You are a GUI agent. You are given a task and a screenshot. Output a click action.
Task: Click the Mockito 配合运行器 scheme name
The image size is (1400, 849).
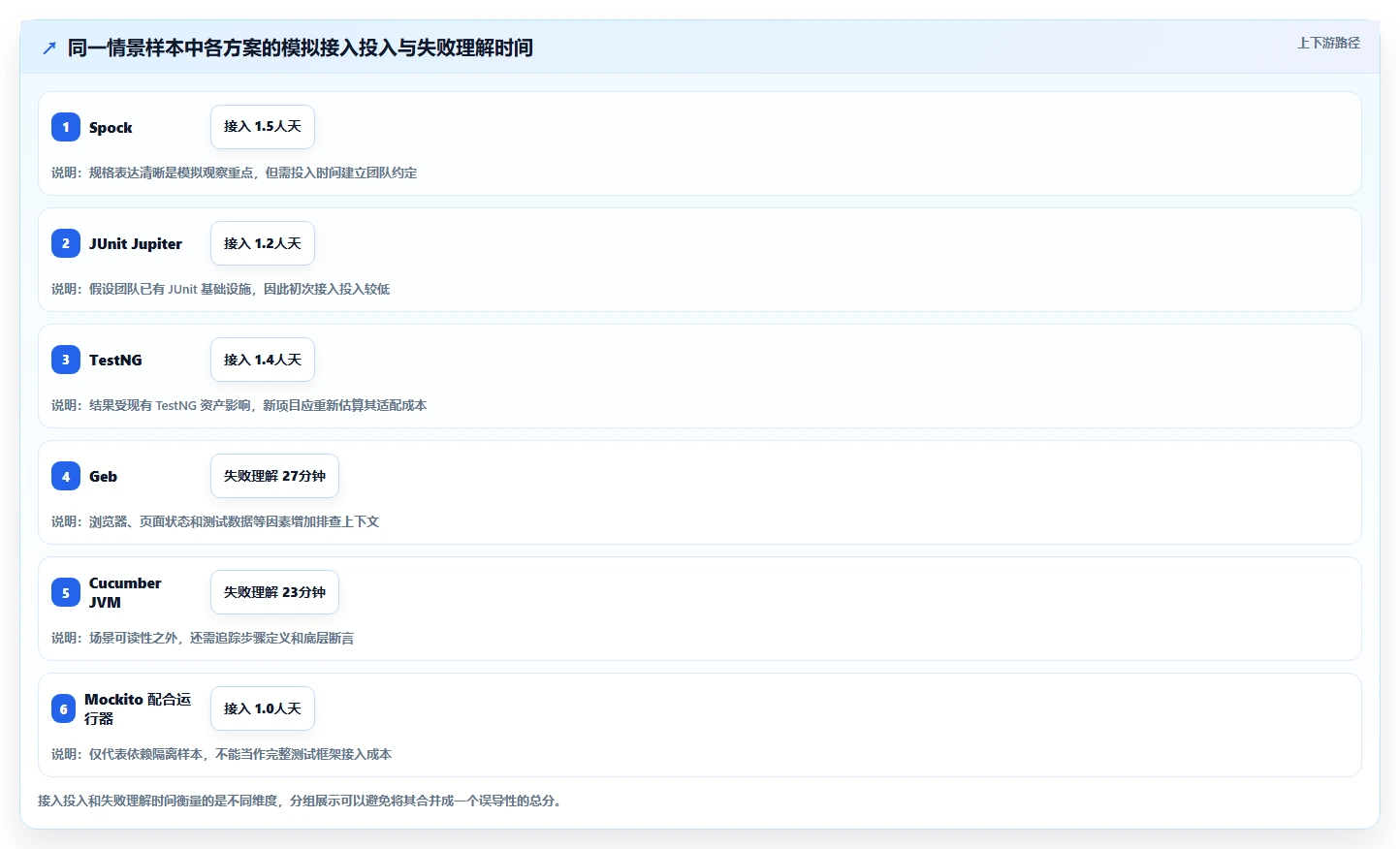(x=138, y=708)
